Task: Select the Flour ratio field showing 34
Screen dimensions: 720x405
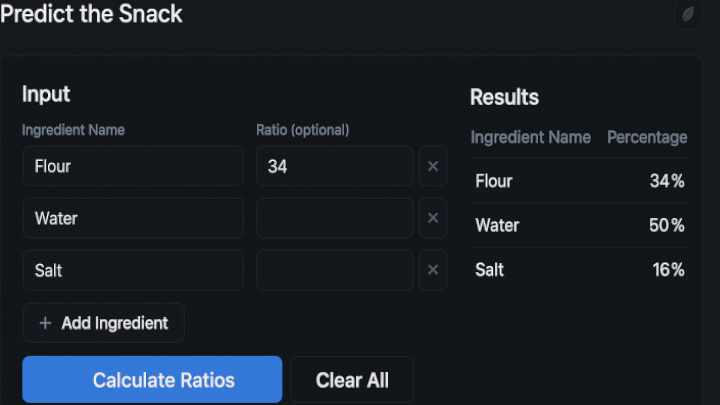Action: coord(335,166)
